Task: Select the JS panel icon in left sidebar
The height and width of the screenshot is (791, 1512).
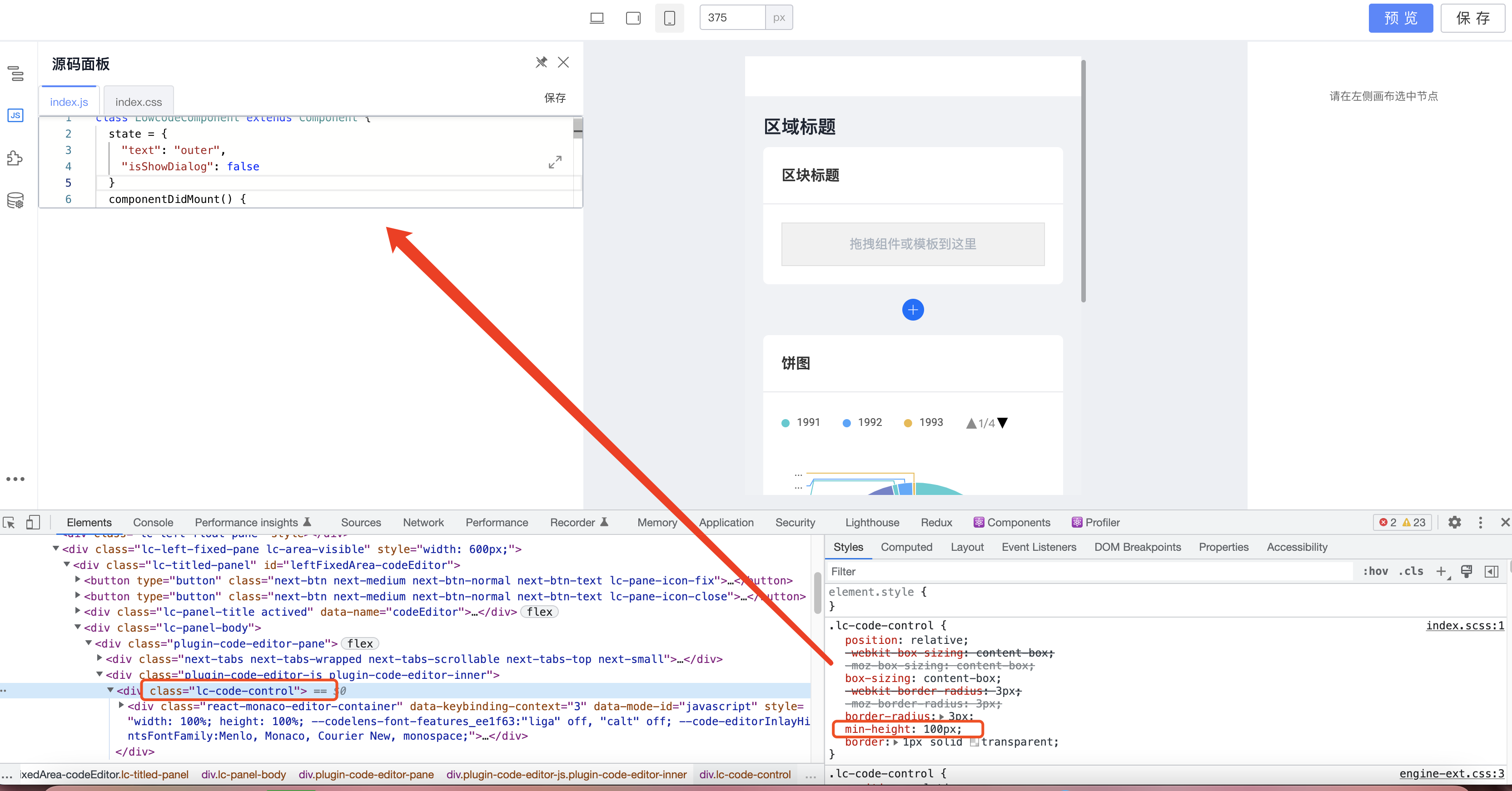Action: [x=15, y=116]
